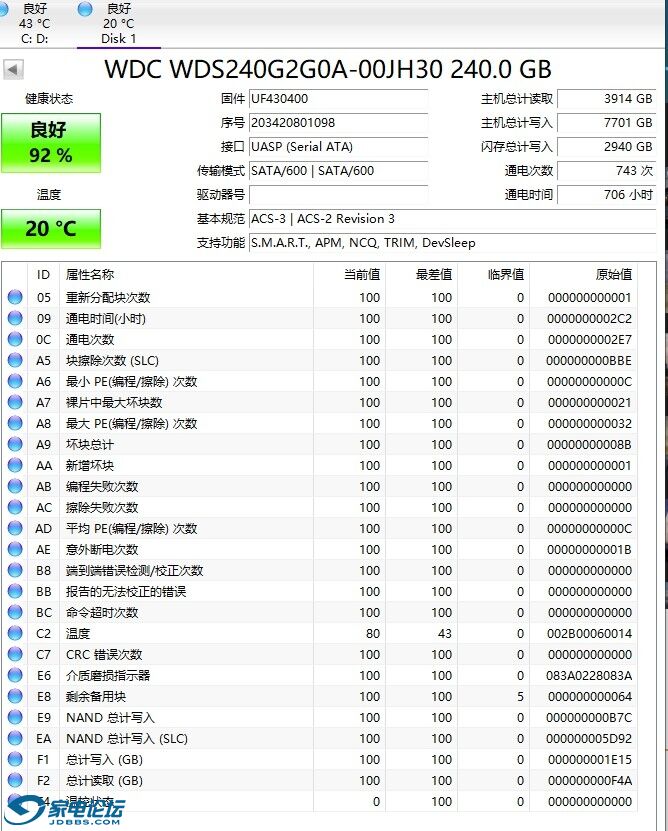Select status icon of row E6 介质磨损指示器
Screen dimensions: 668x831
coord(15,675)
